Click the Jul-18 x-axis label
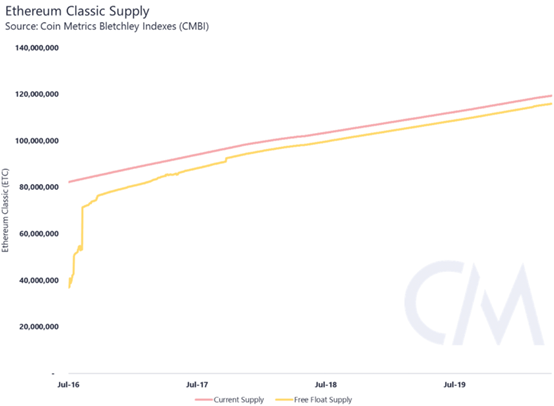This screenshot has height=406, width=554. (x=326, y=384)
